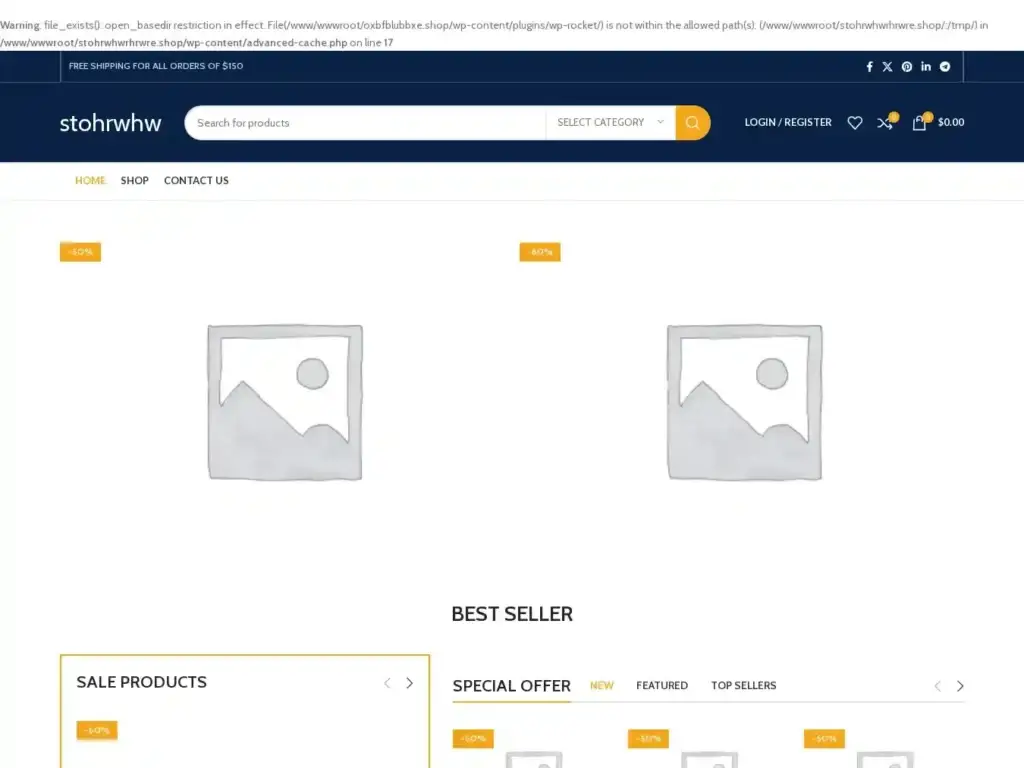Open the Telegram social icon

(945, 67)
